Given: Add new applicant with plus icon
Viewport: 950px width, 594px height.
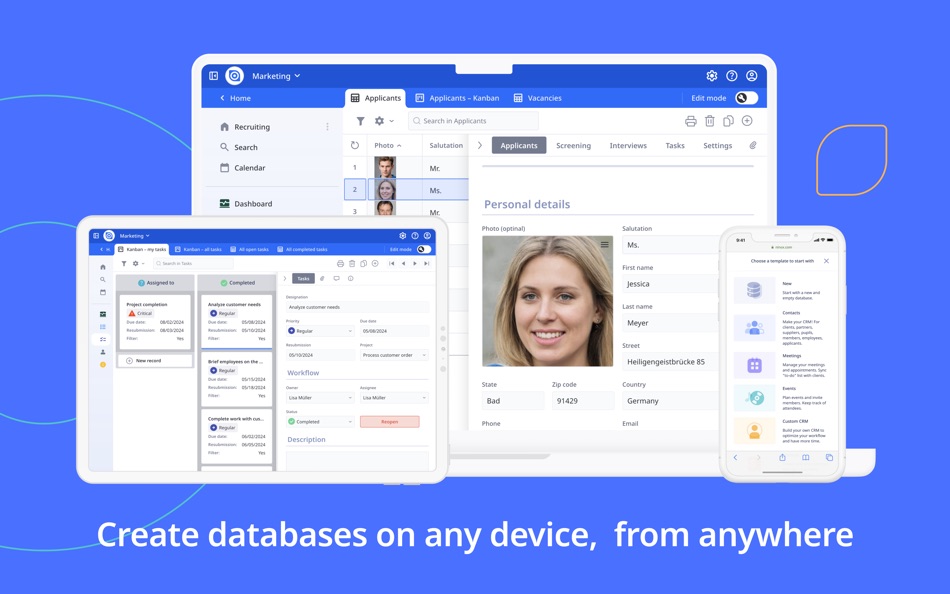Looking at the screenshot, I should pyautogui.click(x=748, y=121).
